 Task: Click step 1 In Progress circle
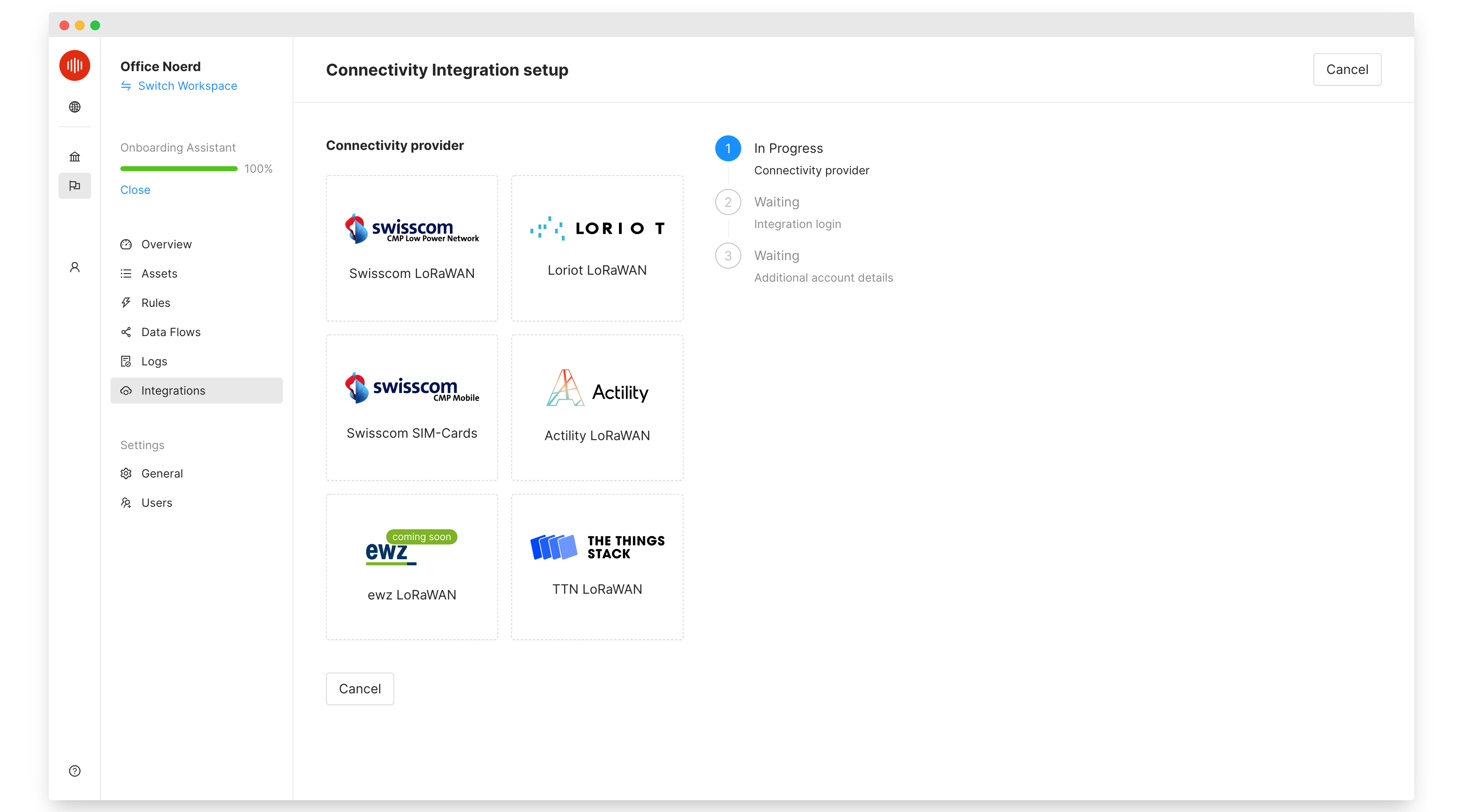coord(728,148)
